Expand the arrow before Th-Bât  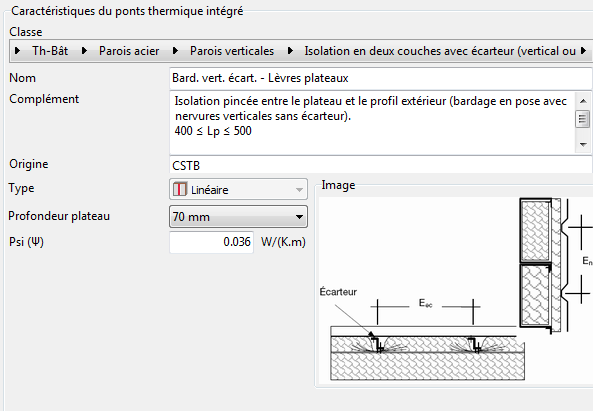pyautogui.click(x=17, y=50)
